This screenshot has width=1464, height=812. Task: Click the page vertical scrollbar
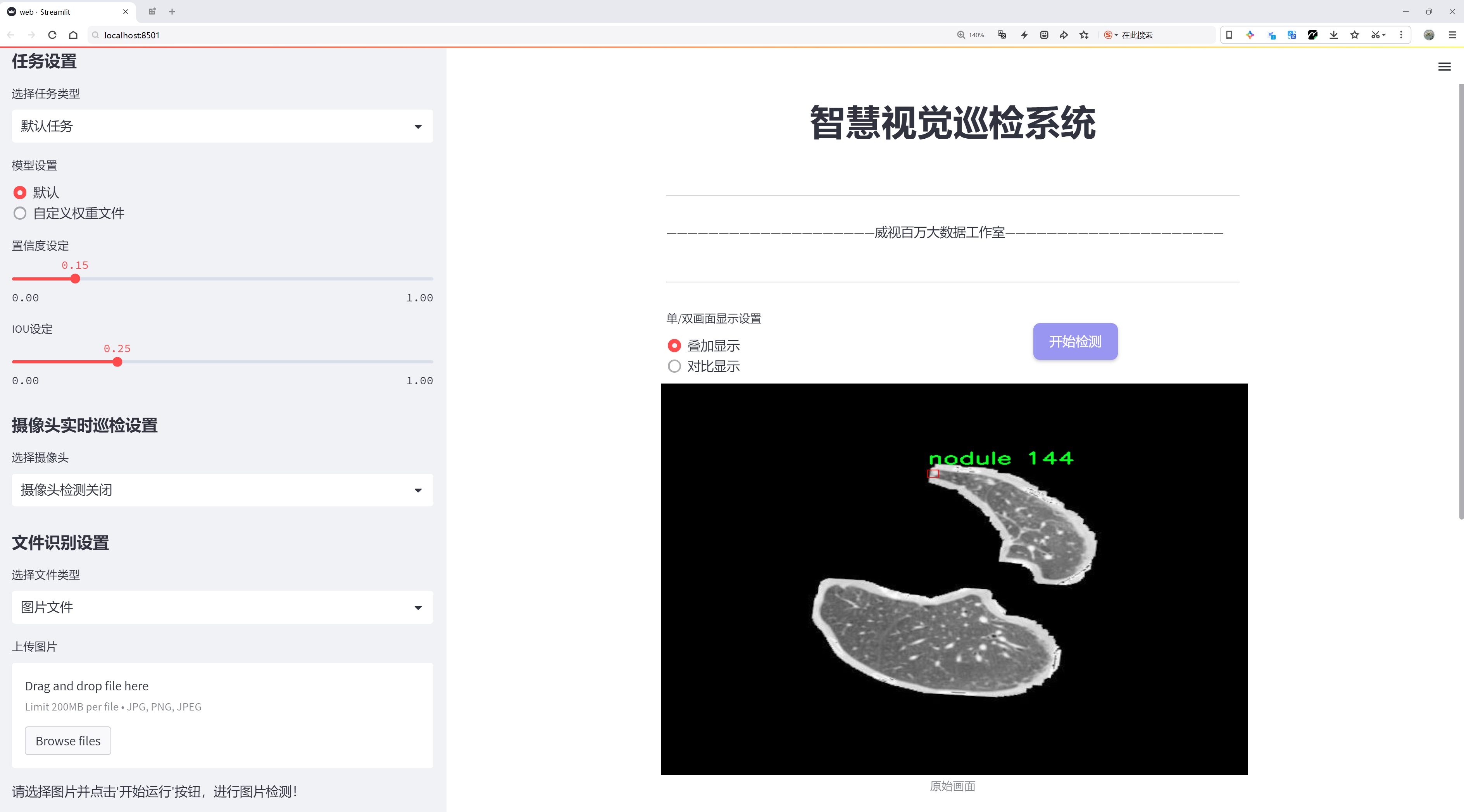[1461, 301]
